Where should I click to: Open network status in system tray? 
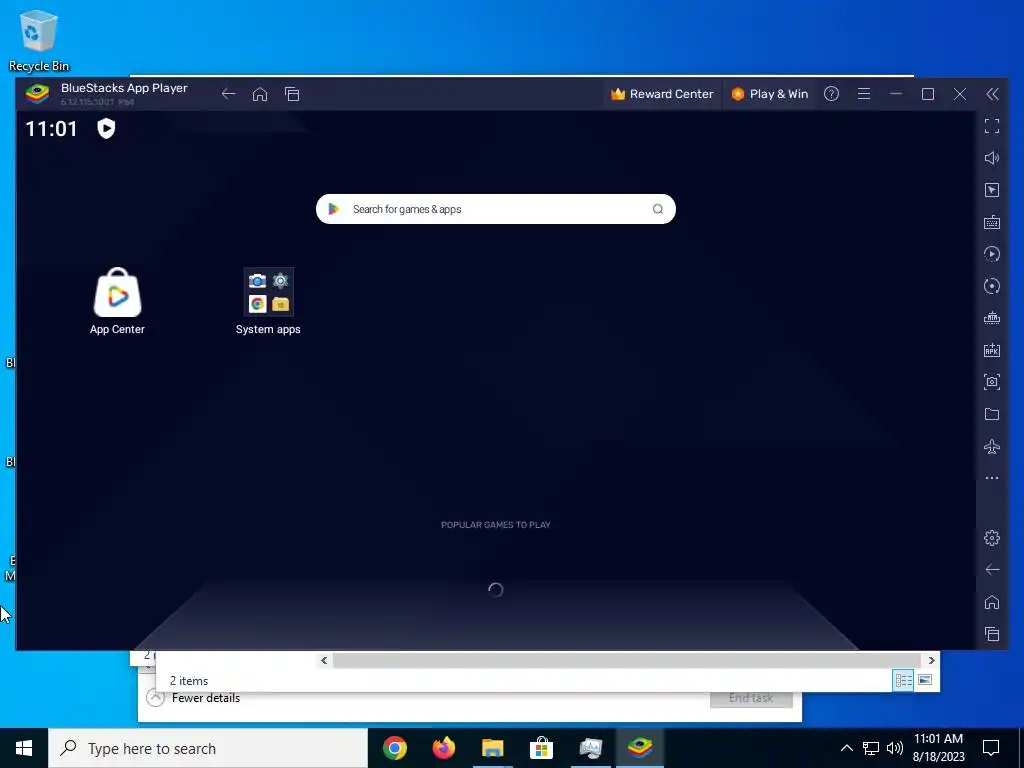tap(871, 748)
